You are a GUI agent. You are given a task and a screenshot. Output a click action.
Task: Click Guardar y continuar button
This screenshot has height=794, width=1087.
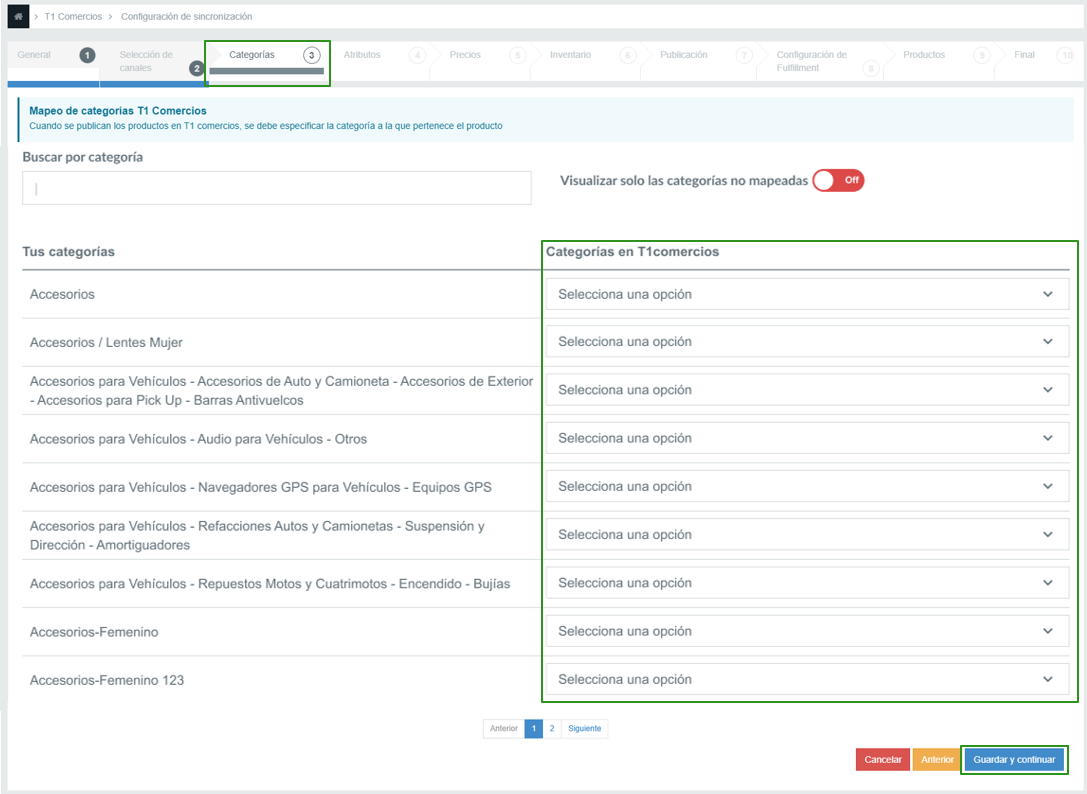click(1014, 759)
